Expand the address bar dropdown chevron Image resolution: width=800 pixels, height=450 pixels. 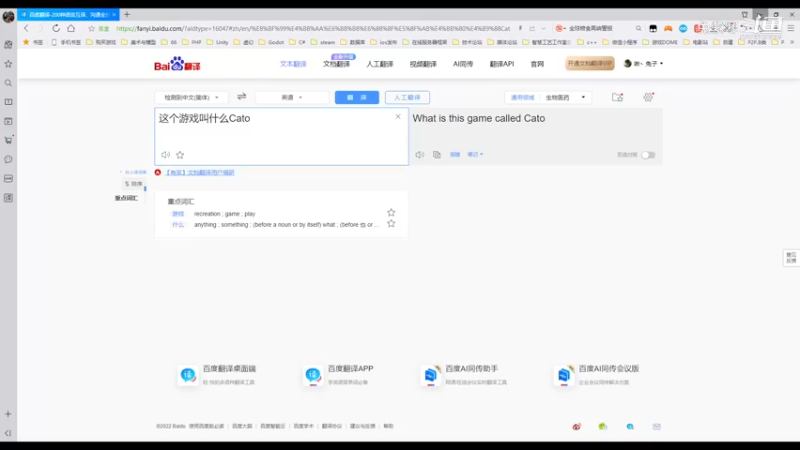pos(543,29)
